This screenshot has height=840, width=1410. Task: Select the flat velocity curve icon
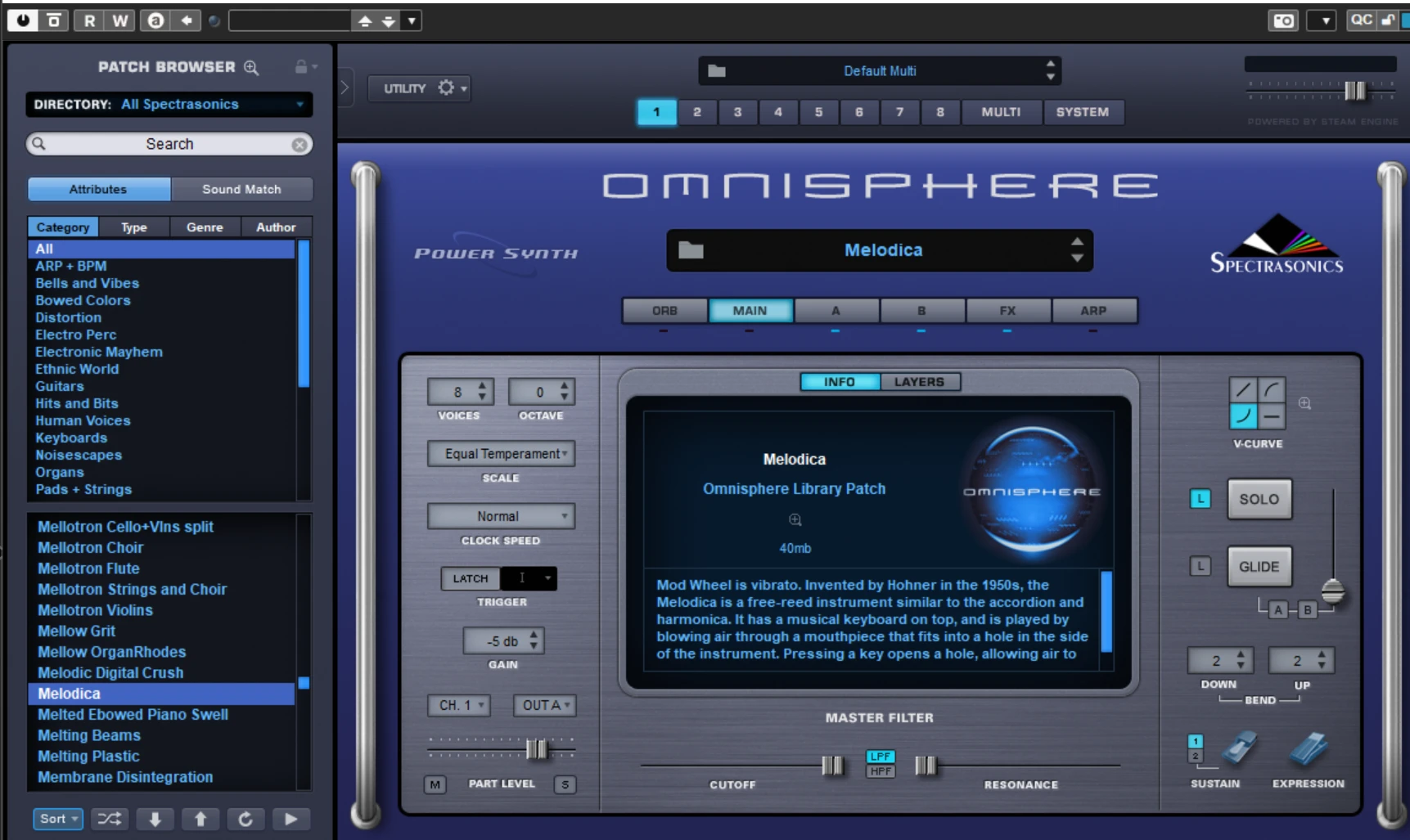tap(1271, 416)
